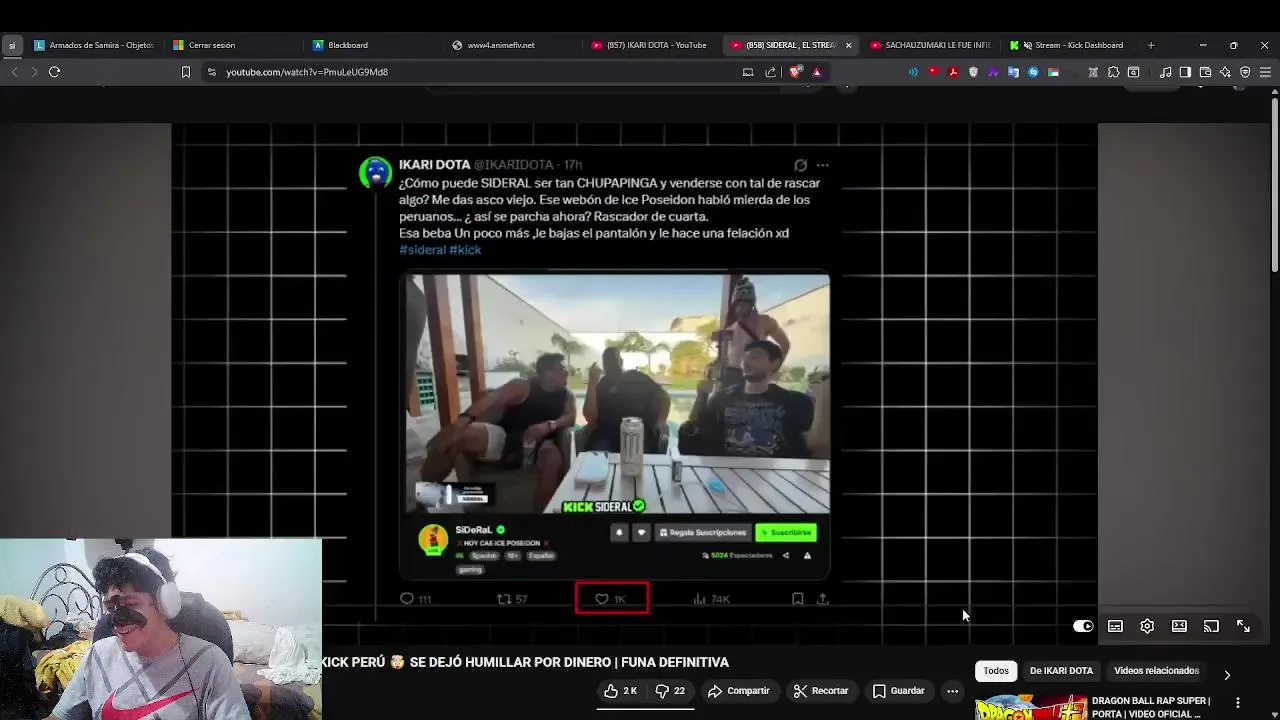Open subtitles/captions button in player
The image size is (1280, 720).
[1115, 626]
